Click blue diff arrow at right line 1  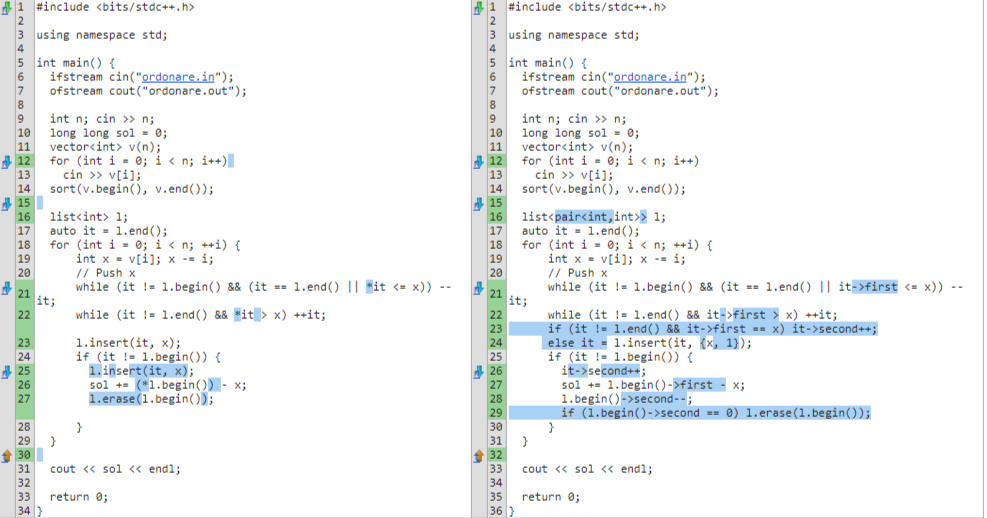pyautogui.click(x=478, y=8)
